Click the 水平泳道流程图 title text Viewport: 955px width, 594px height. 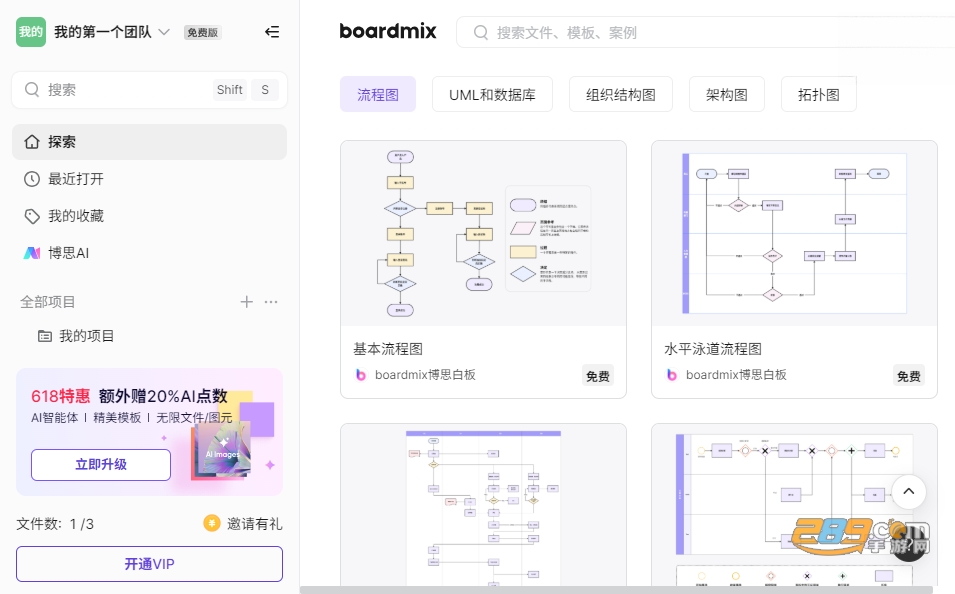pyautogui.click(x=713, y=349)
